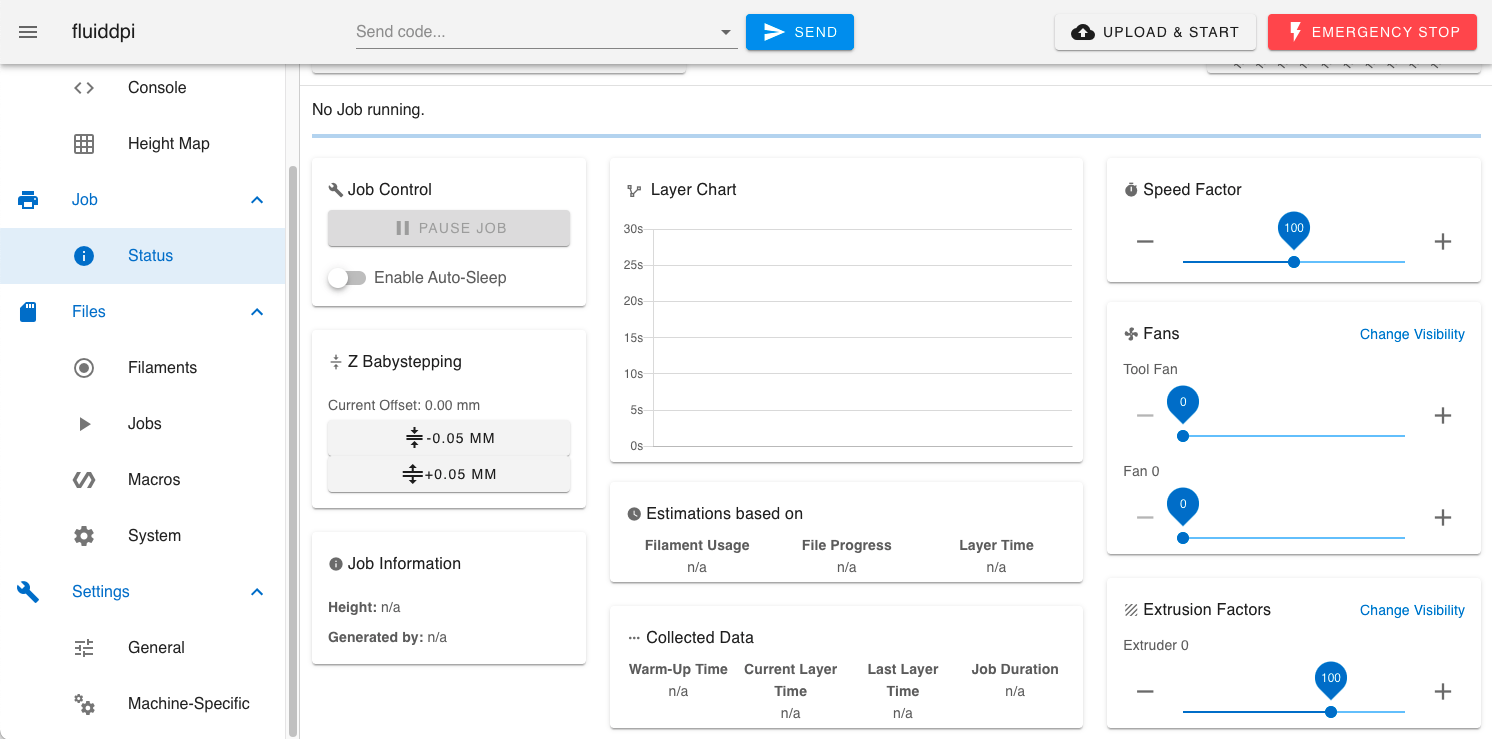Click Change Visibility in Extrusion Factors
The image size is (1492, 739).
tap(1412, 610)
